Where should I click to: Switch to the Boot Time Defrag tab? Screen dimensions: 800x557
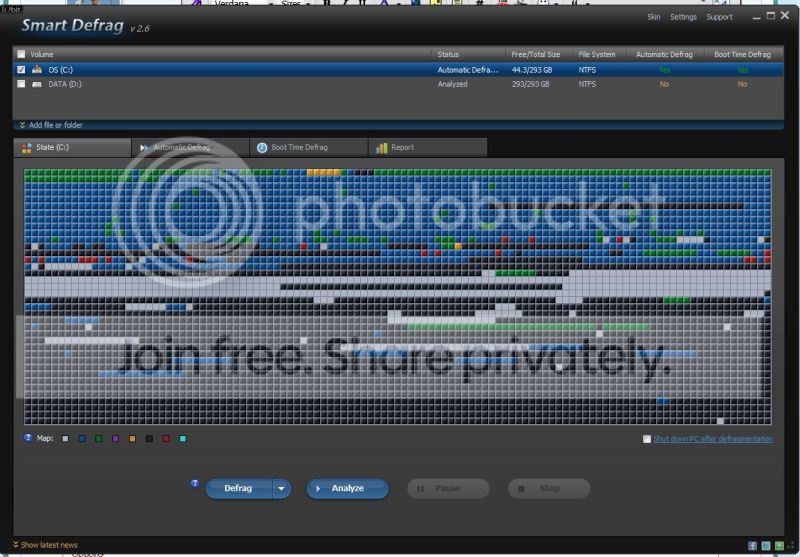click(x=309, y=147)
